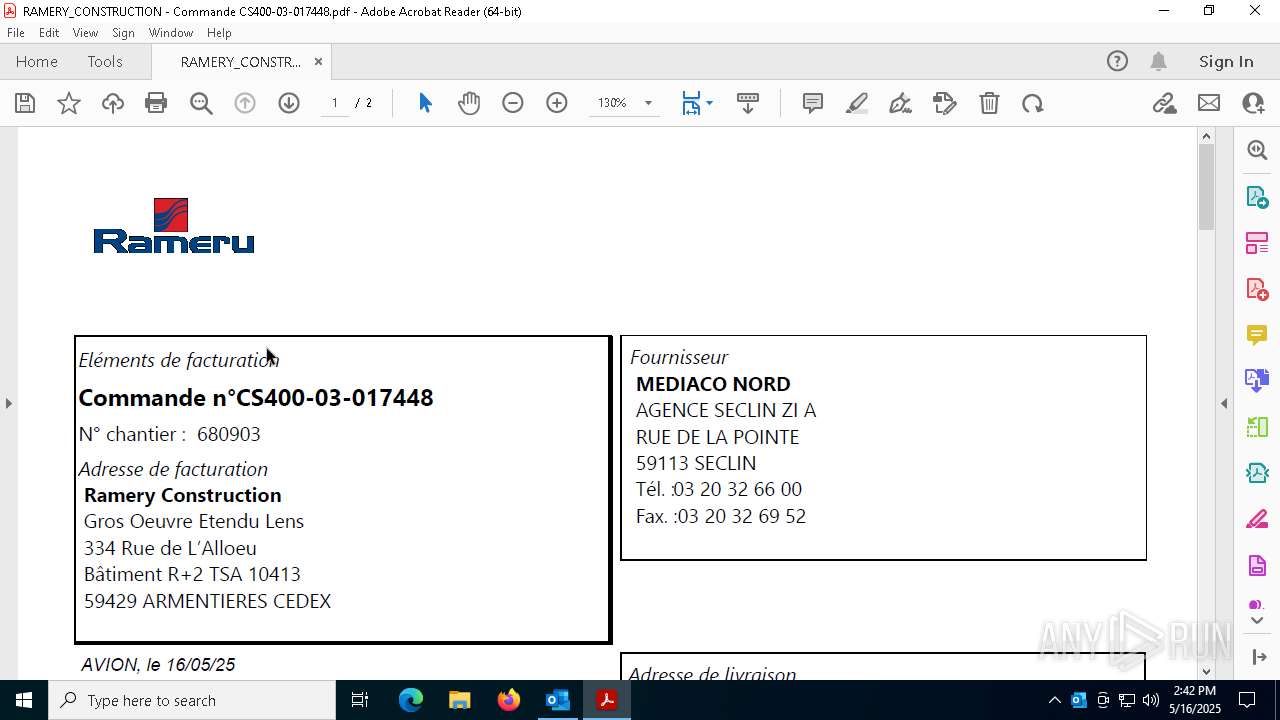Open Fill & Sign tool in sidebar

point(1257,519)
